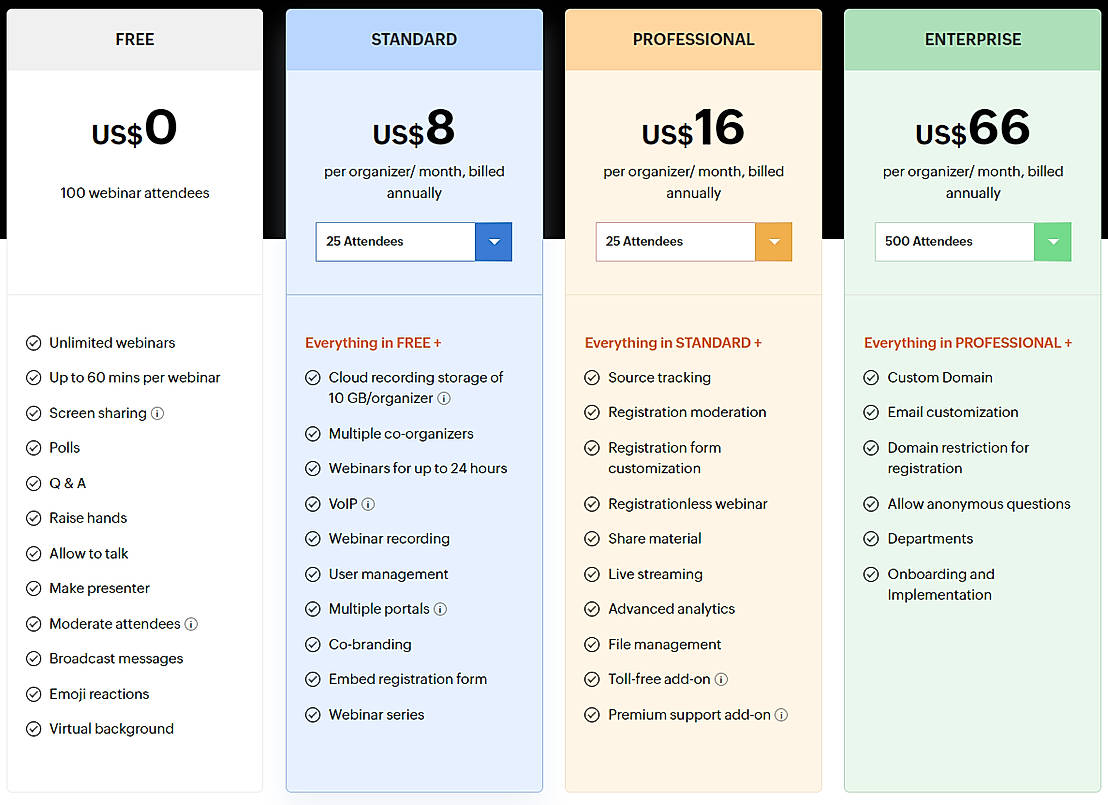Click info icon next to VoIP

(368, 504)
